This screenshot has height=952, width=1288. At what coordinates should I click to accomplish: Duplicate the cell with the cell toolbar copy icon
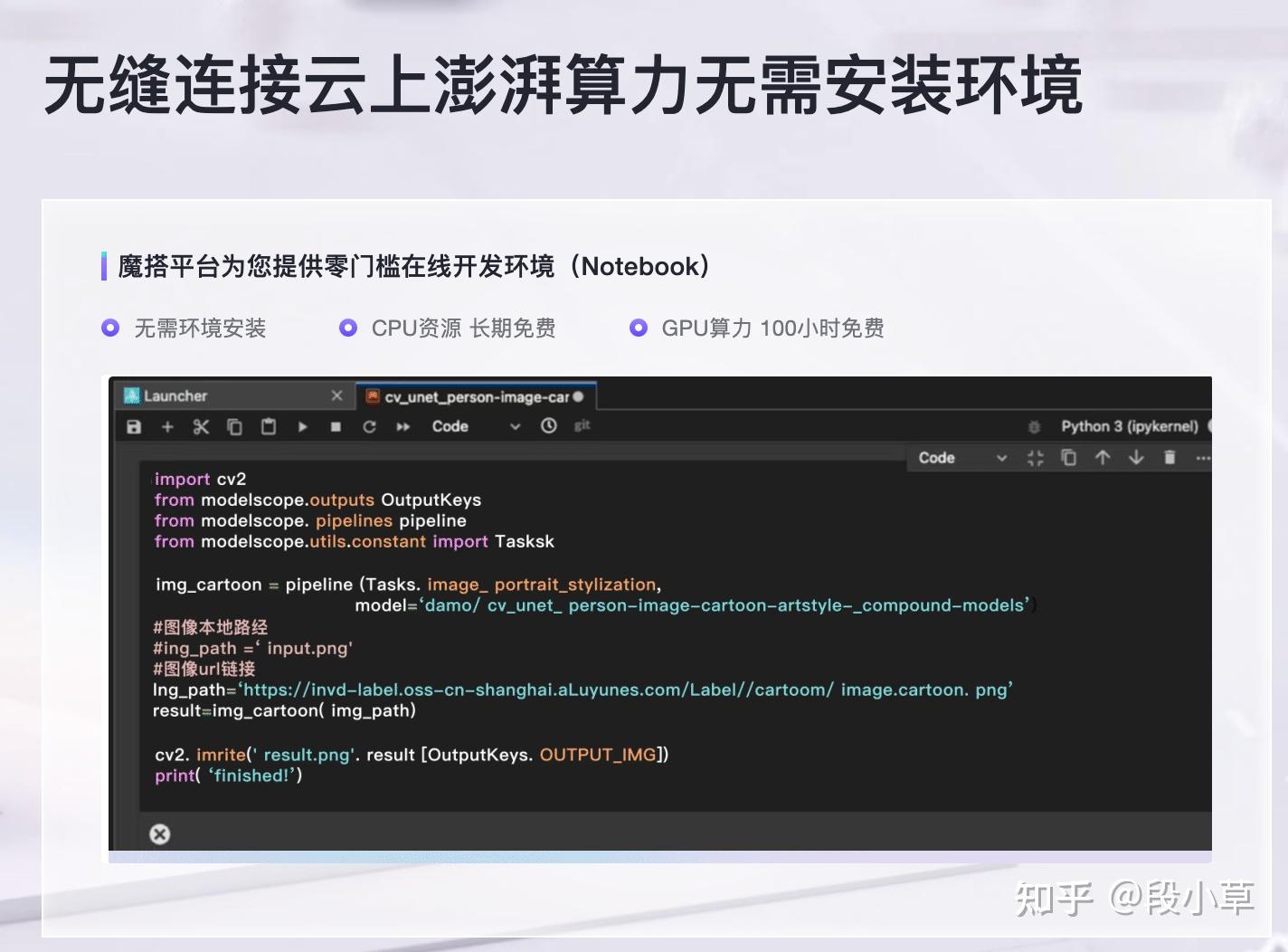pyautogui.click(x=1068, y=458)
